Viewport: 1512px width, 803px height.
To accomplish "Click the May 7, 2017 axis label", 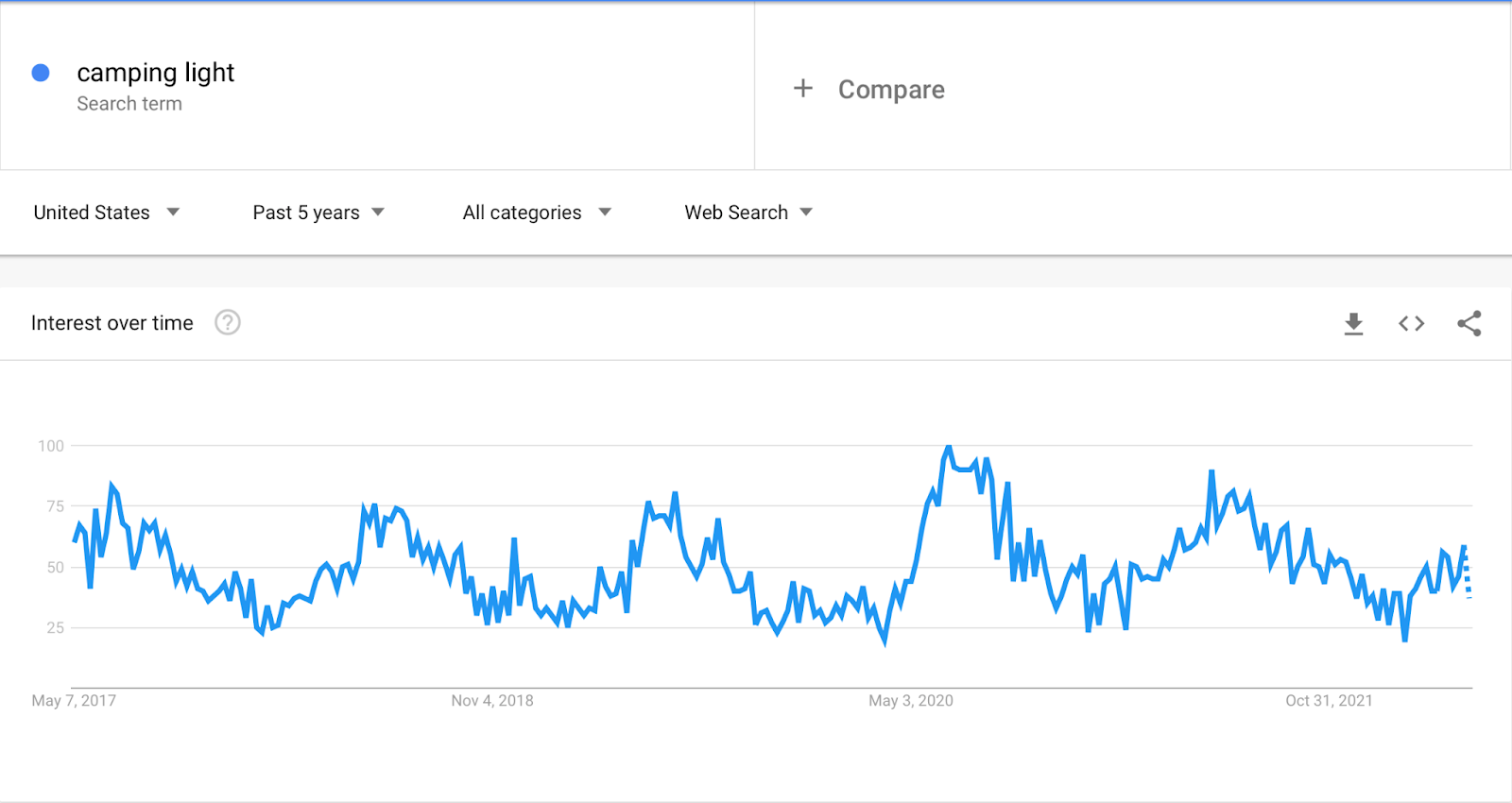I will pyautogui.click(x=74, y=701).
